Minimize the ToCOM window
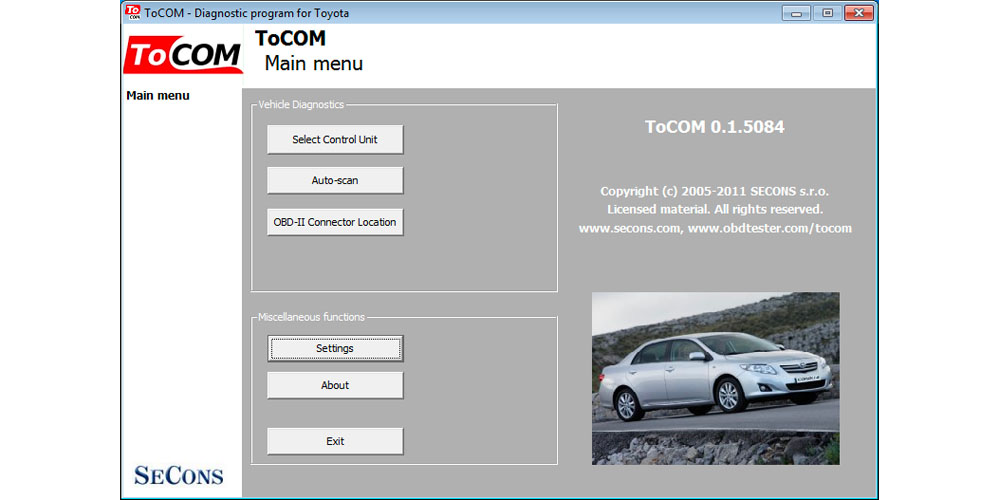The image size is (1000, 500). (796, 13)
